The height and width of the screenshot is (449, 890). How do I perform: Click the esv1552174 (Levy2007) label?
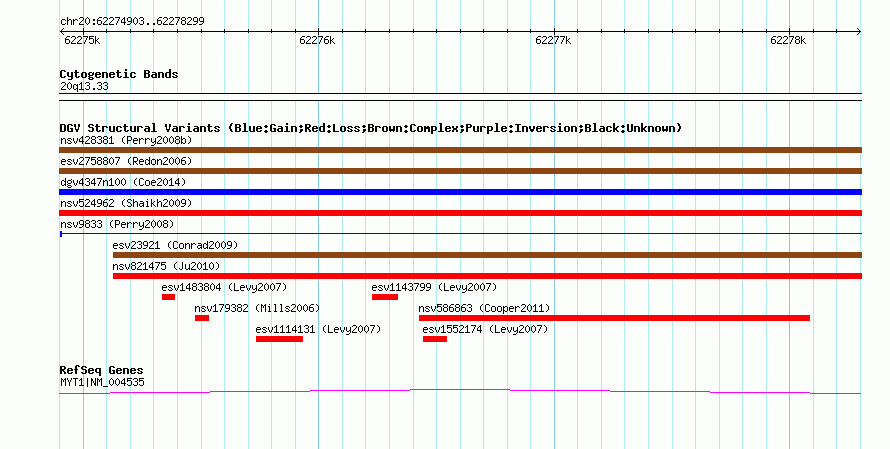pos(485,329)
